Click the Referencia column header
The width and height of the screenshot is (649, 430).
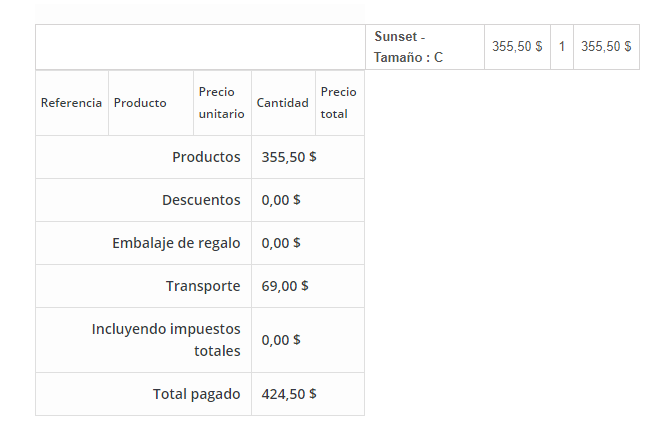[71, 103]
